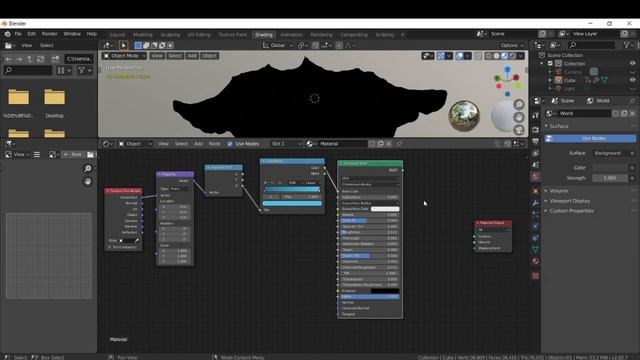Viewport: 640px width, 360px height.
Task: Open Object Mode dropdown in viewport
Action: pos(124,56)
